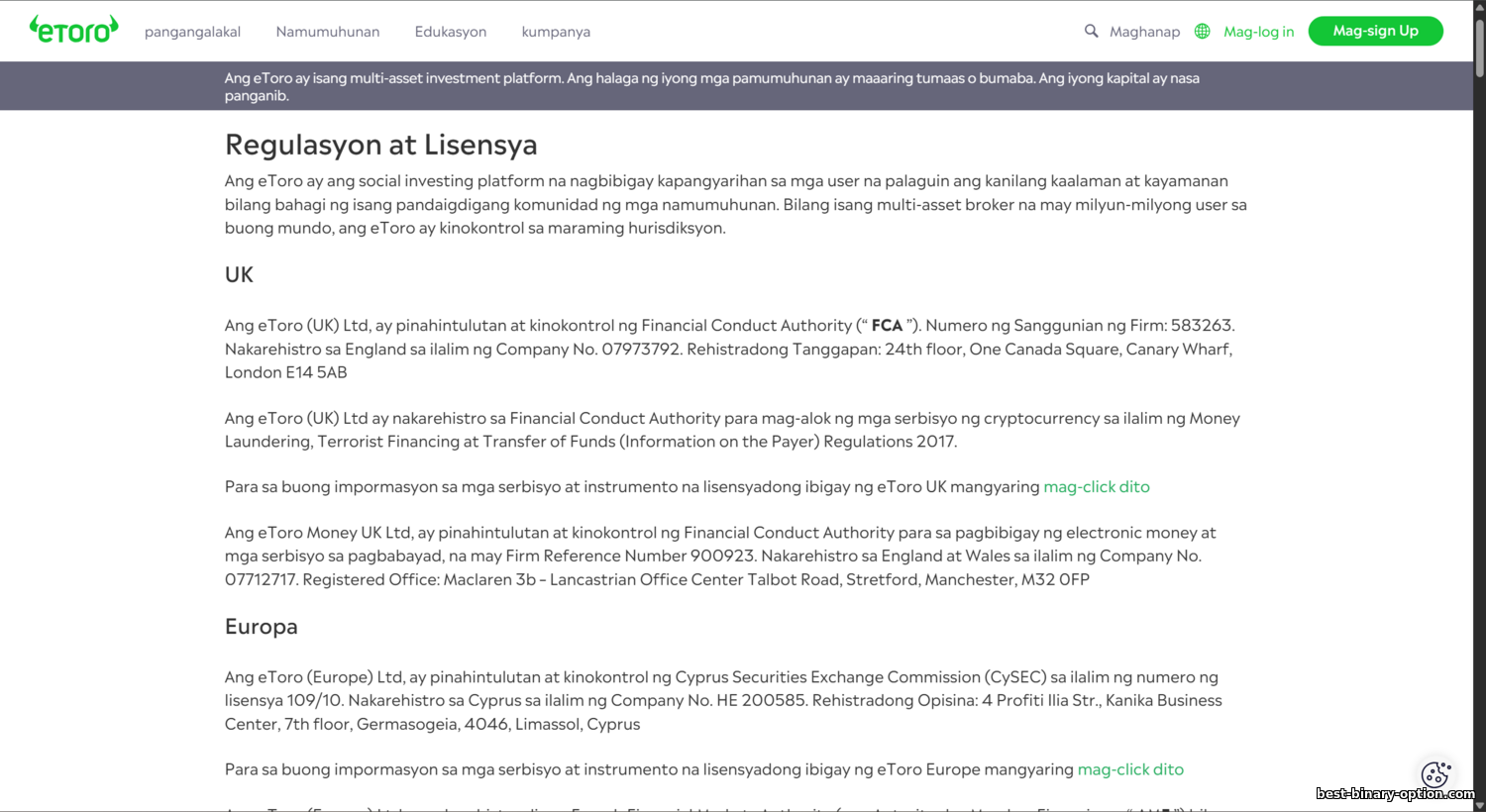Open the Edukasyon menu
1486x812 pixels.
pos(450,32)
